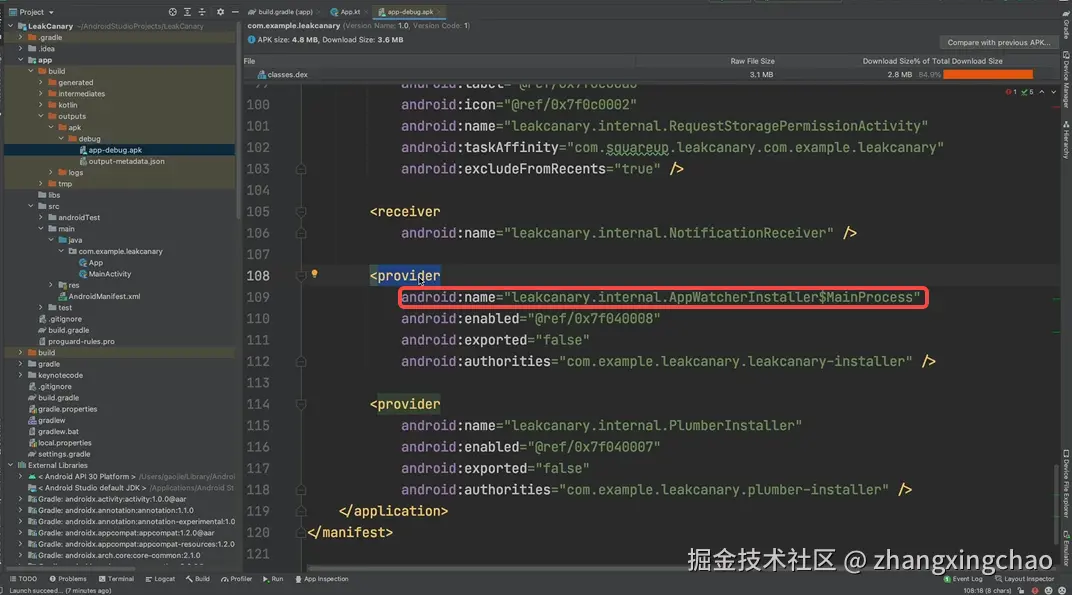Collapse the LeakCanary root node
The image size is (1072, 595).
click(11, 26)
